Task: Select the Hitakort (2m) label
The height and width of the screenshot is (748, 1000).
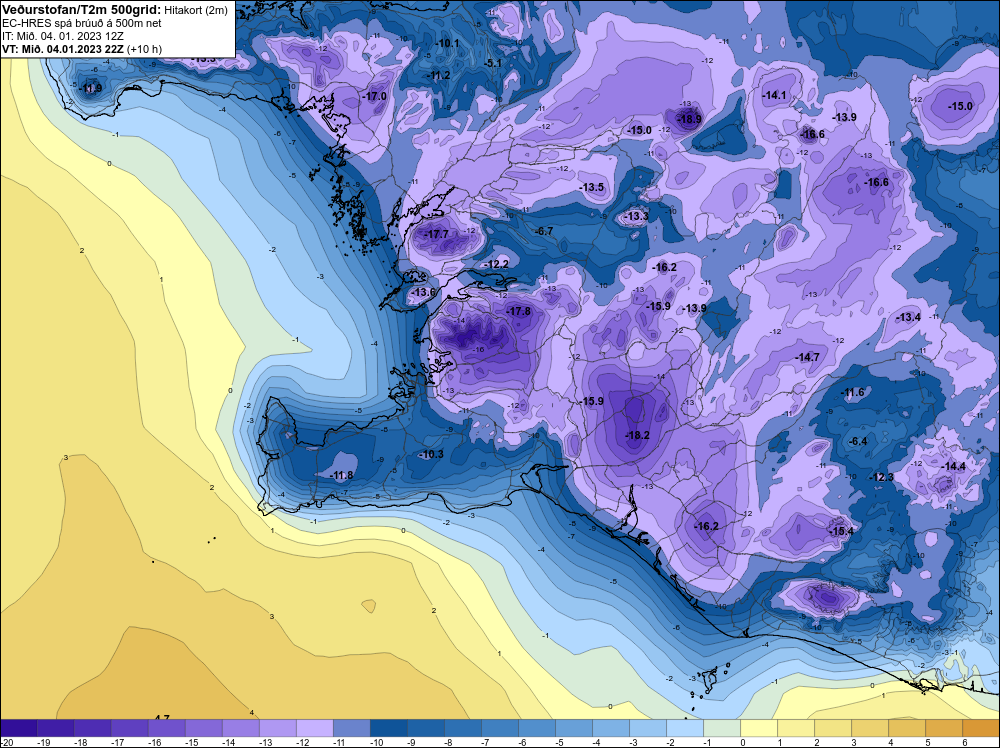Action: pos(196,11)
